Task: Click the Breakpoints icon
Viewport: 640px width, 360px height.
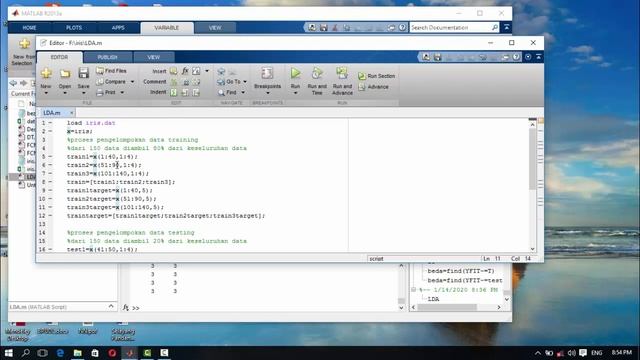Action: point(267,73)
